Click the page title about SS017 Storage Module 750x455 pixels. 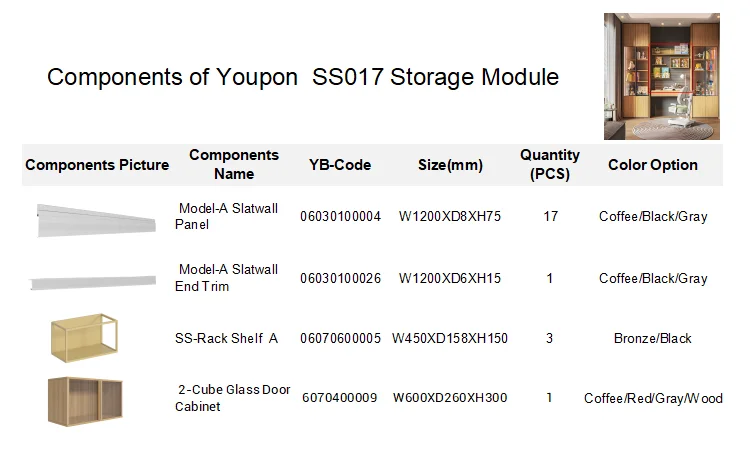303,77
